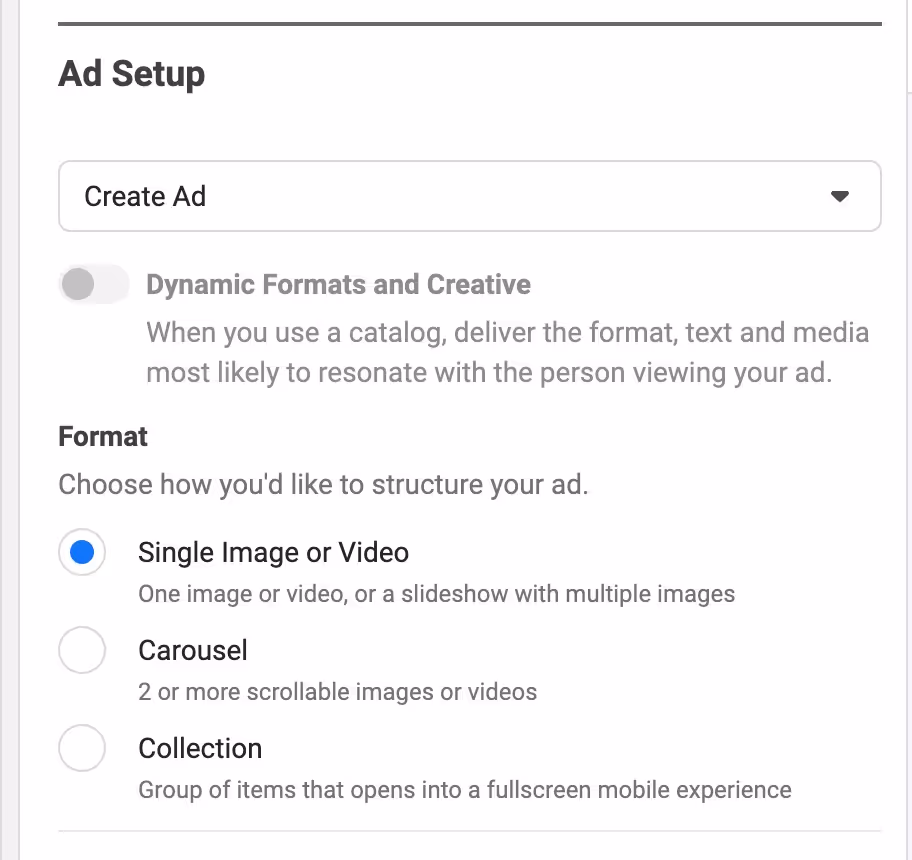The width and height of the screenshot is (912, 860).
Task: Click "2 or more scrollable images or videos"
Action: (x=337, y=691)
